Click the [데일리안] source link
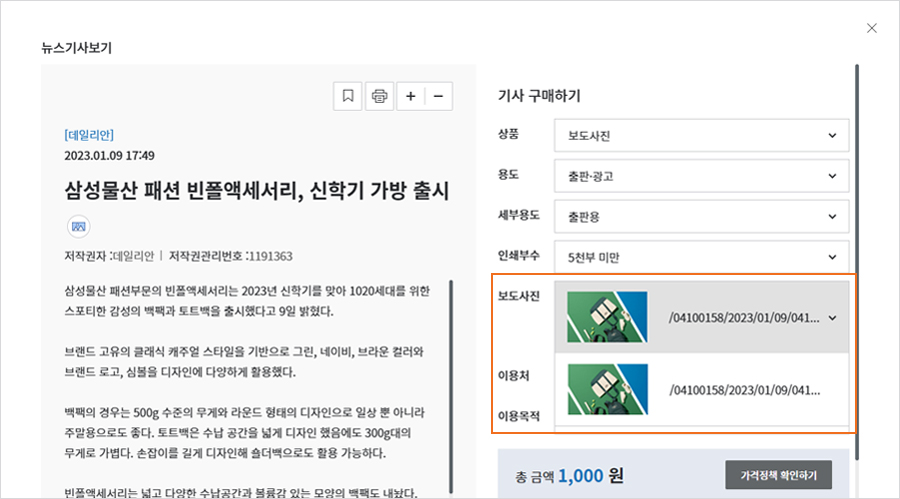 (89, 135)
